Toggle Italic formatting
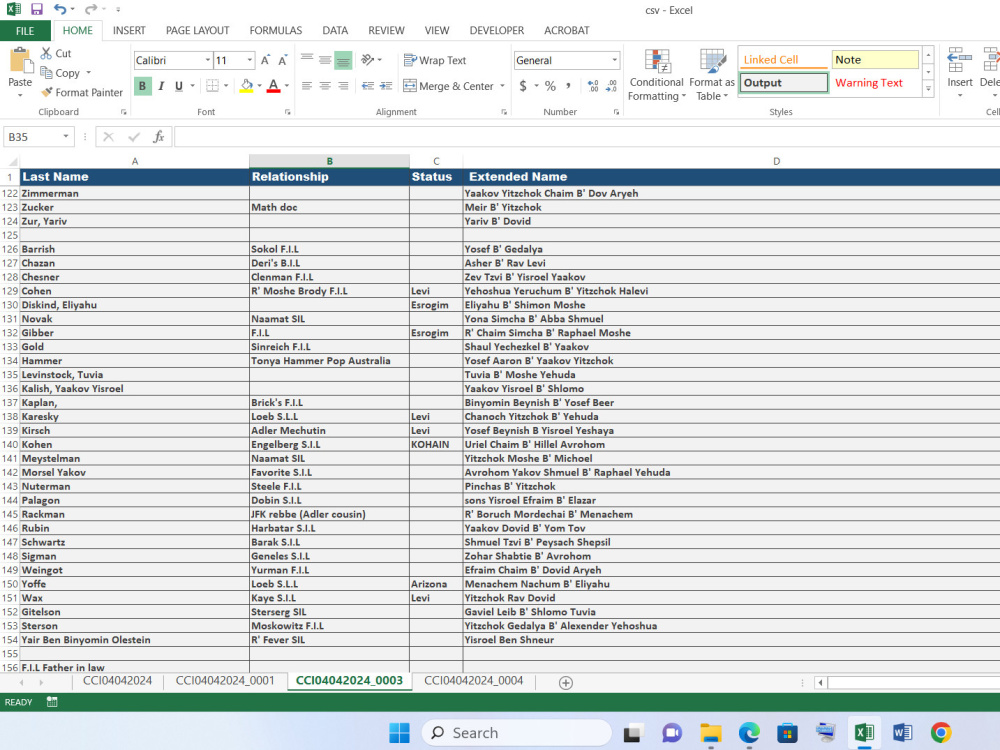 click(161, 85)
